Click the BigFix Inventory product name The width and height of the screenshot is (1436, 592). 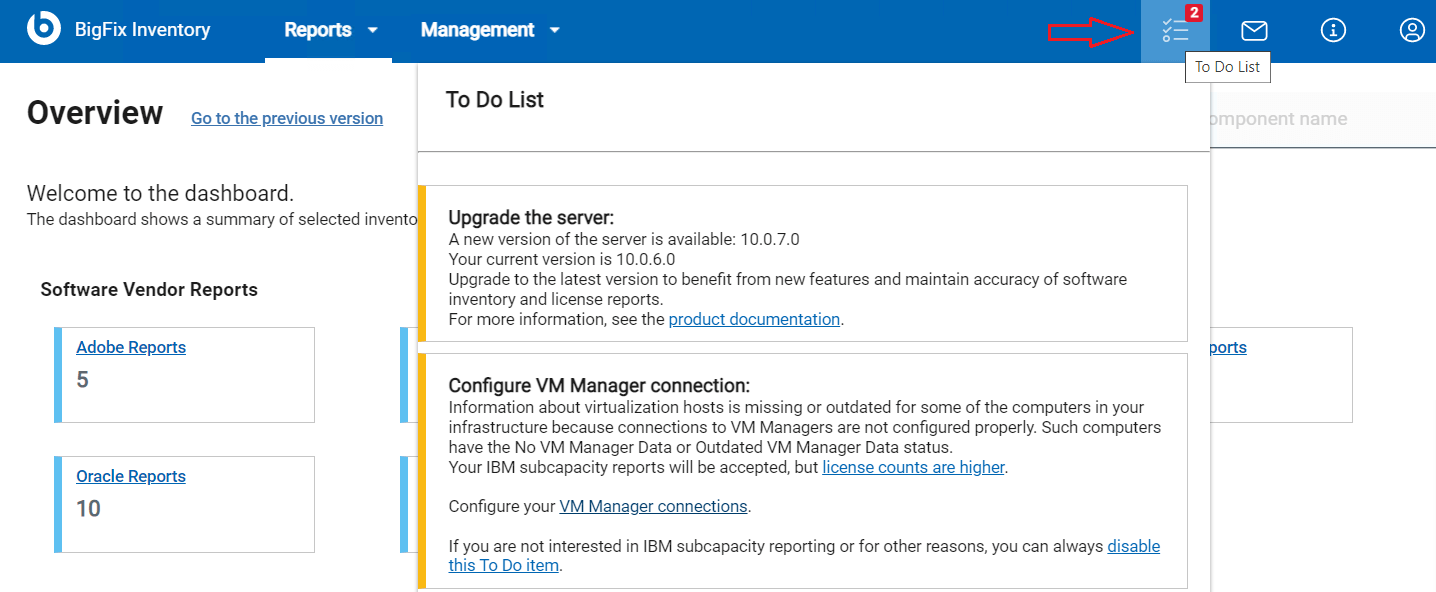[142, 30]
